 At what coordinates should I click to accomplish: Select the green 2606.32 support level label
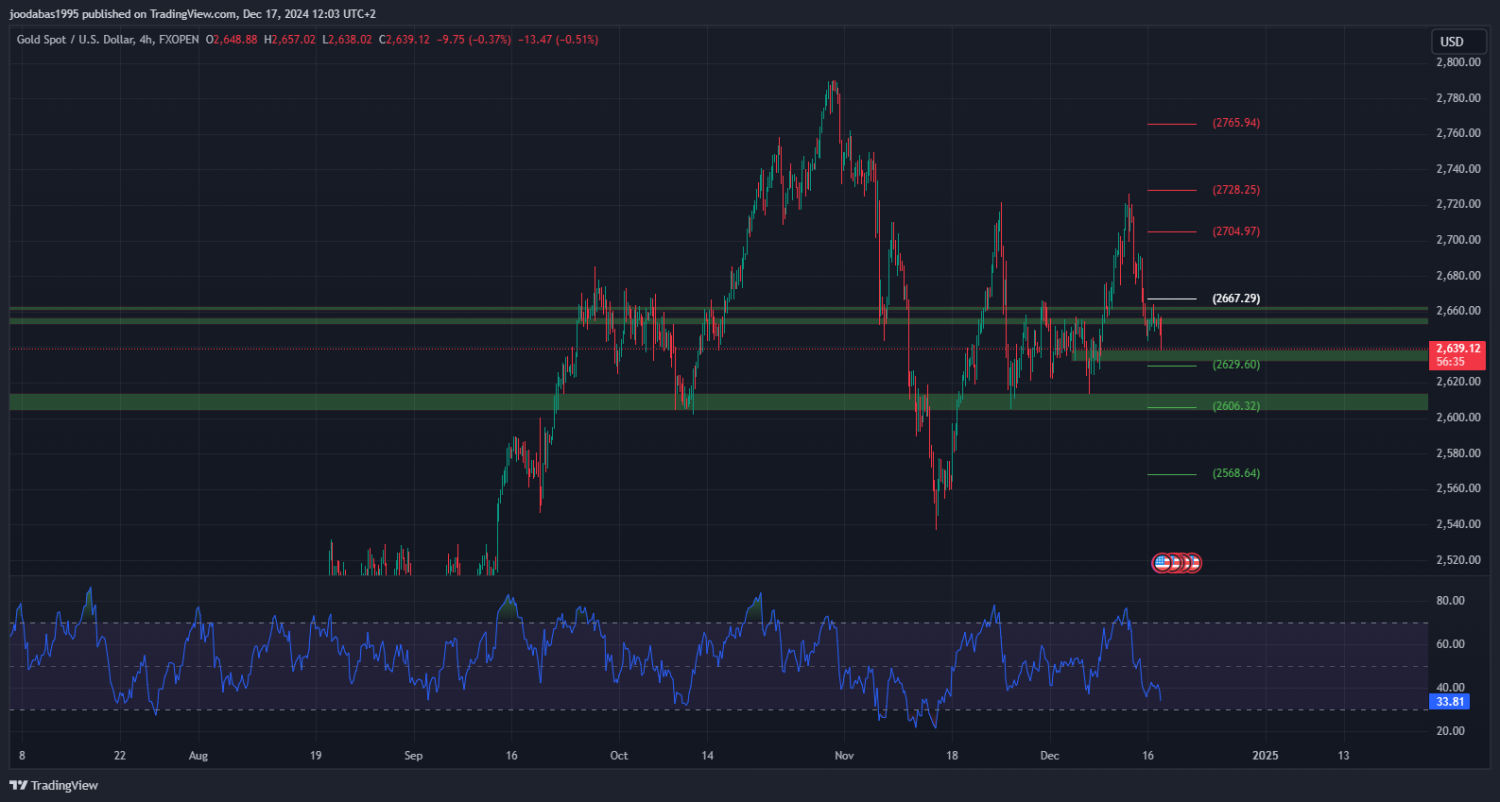tap(1236, 407)
